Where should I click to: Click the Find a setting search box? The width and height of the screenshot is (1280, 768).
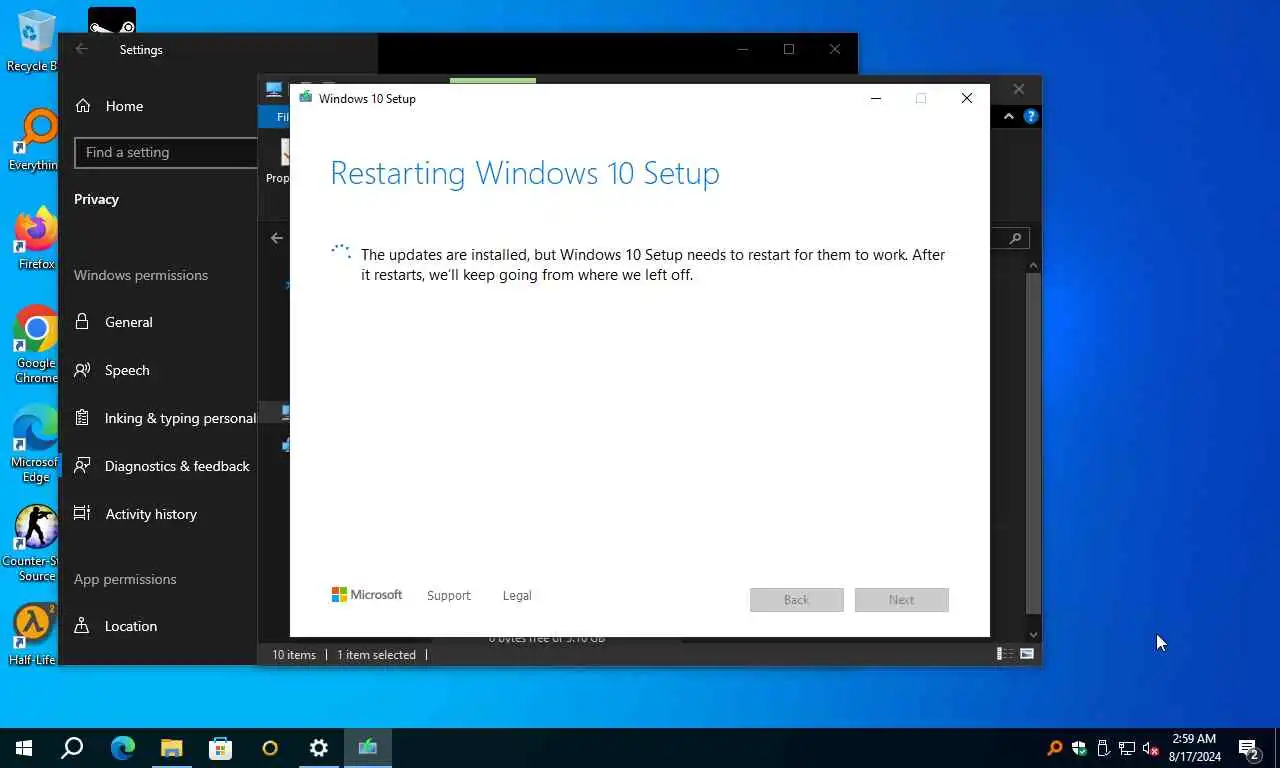coord(166,152)
